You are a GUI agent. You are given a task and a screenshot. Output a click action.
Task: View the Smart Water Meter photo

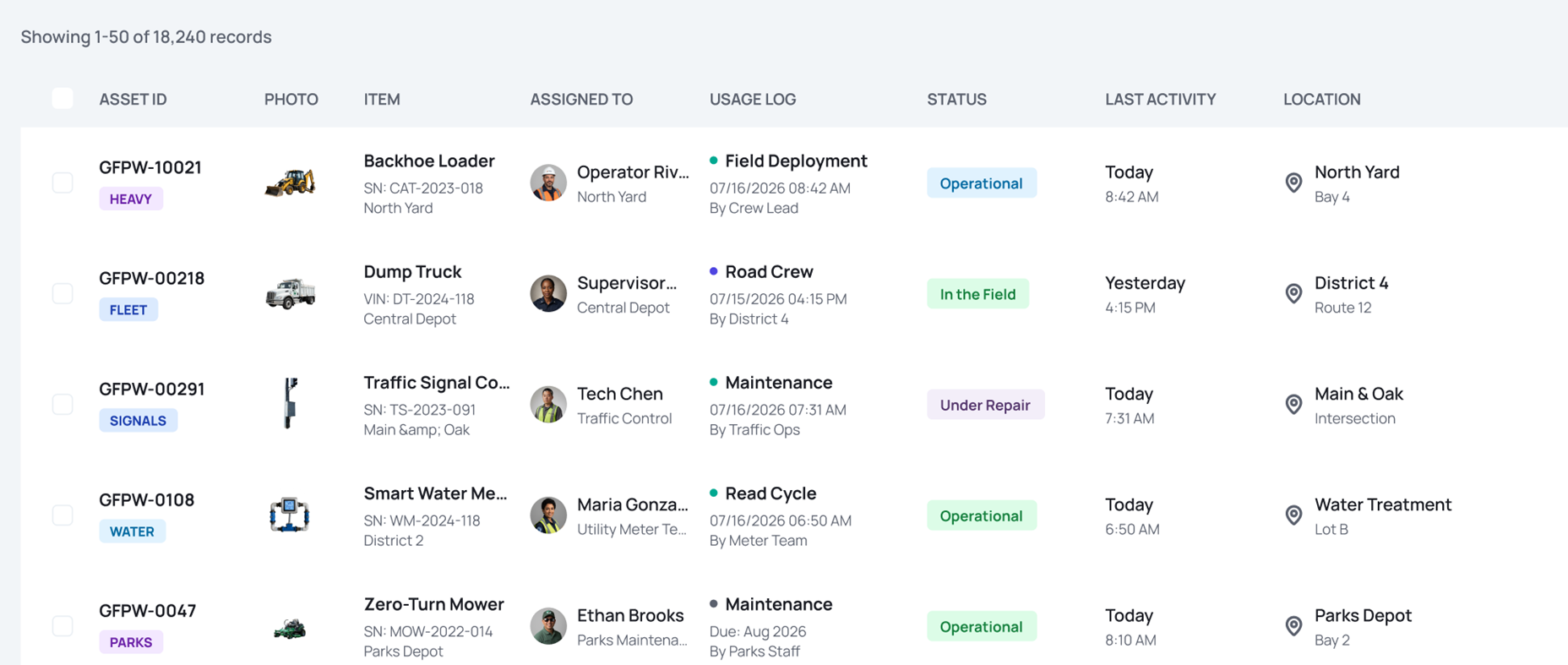pyautogui.click(x=290, y=515)
